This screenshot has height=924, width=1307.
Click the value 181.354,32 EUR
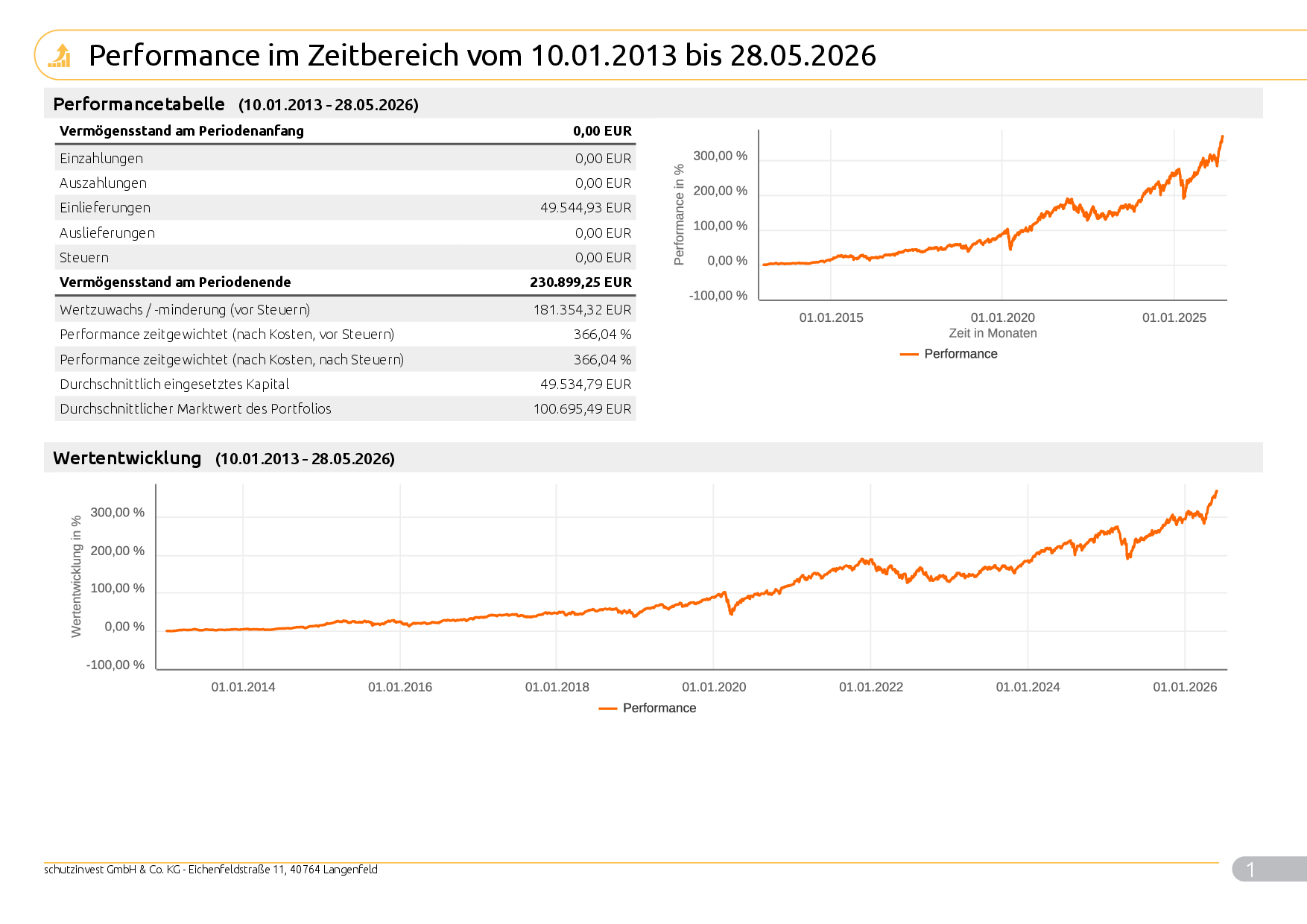[582, 309]
